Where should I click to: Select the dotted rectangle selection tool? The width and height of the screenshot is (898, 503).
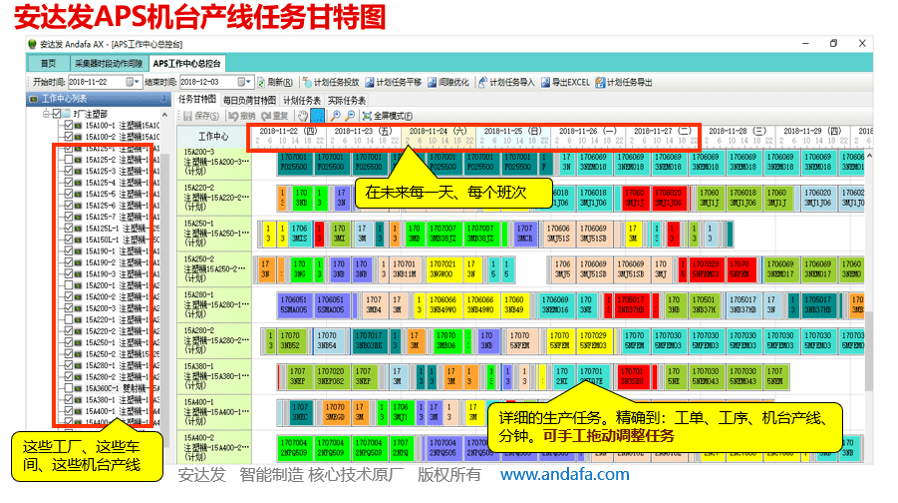click(x=317, y=116)
